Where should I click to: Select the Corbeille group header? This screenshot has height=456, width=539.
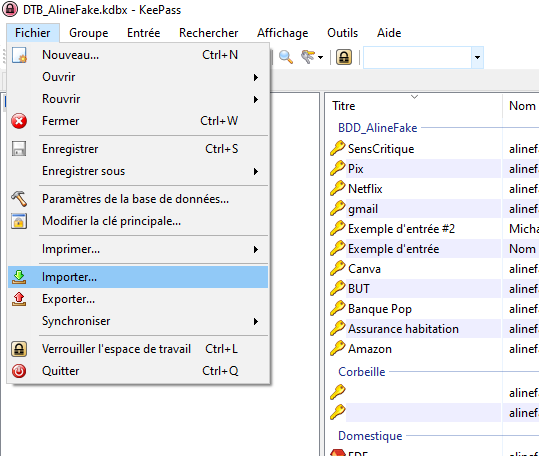[x=362, y=372]
